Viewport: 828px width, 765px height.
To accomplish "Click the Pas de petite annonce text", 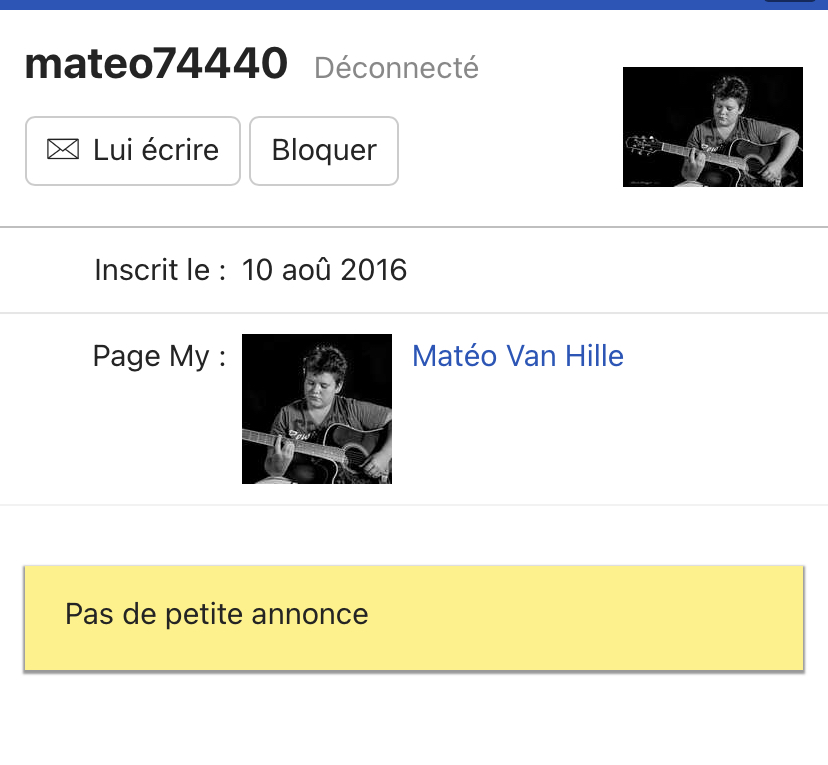I will 217,614.
